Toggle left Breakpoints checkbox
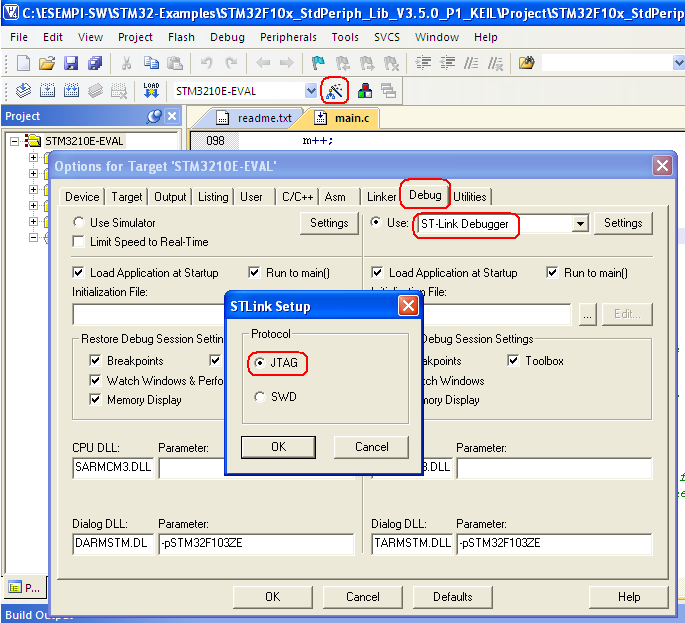This screenshot has height=623, width=685. point(95,360)
